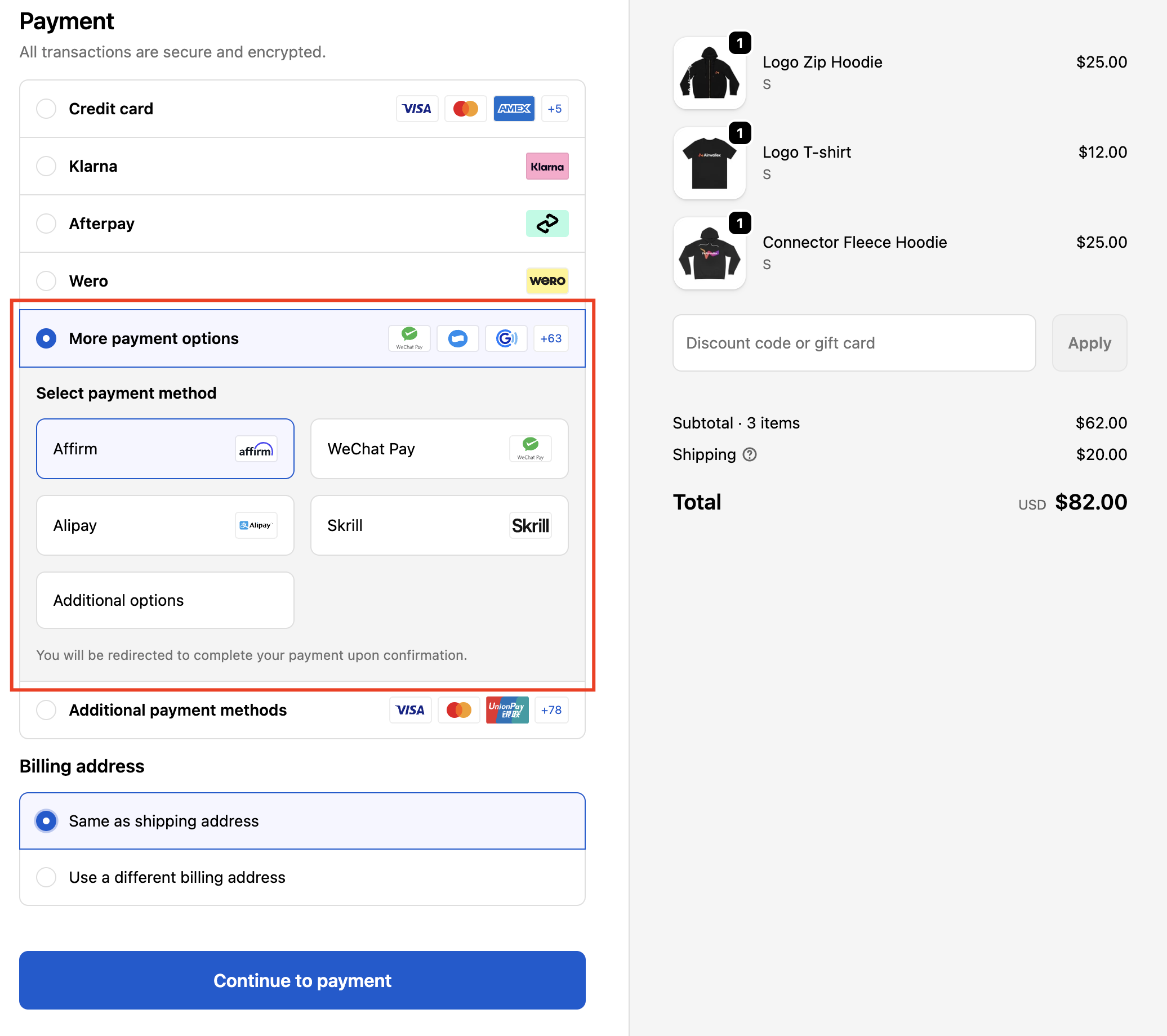
Task: Click quantity badge on Connector Fleece Hoodie
Action: tap(740, 223)
